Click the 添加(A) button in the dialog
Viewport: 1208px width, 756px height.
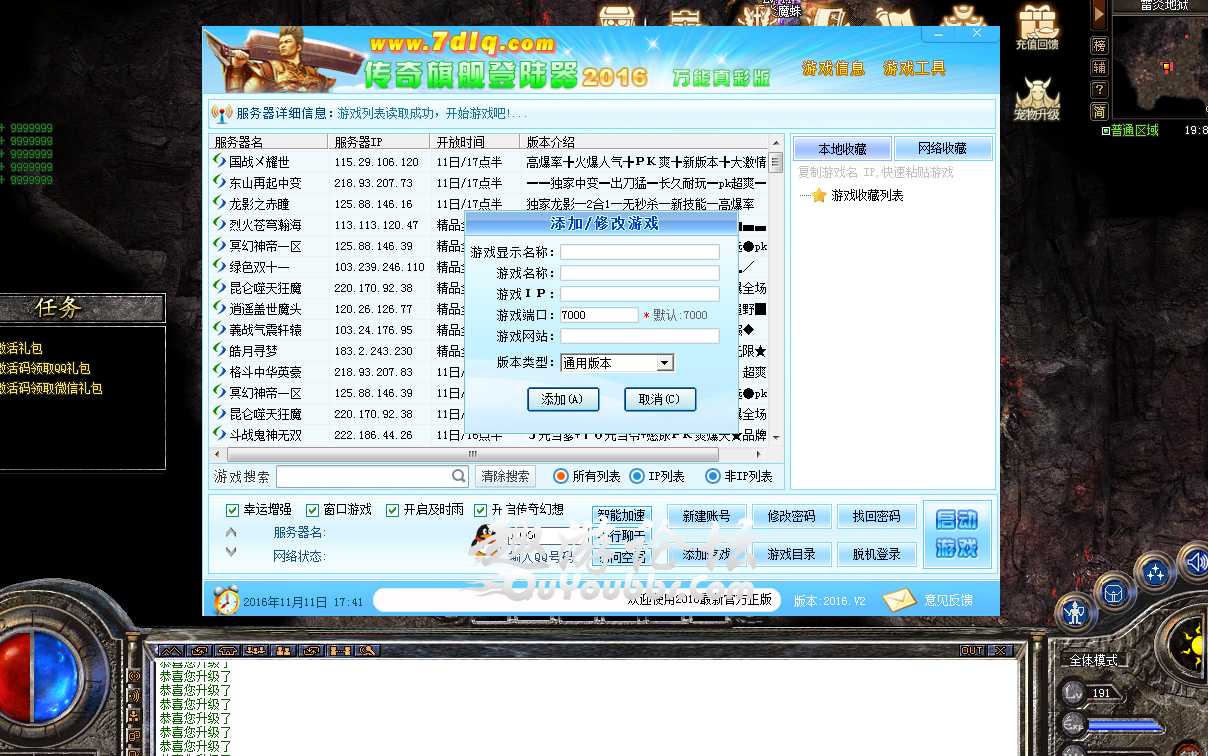[x=563, y=399]
